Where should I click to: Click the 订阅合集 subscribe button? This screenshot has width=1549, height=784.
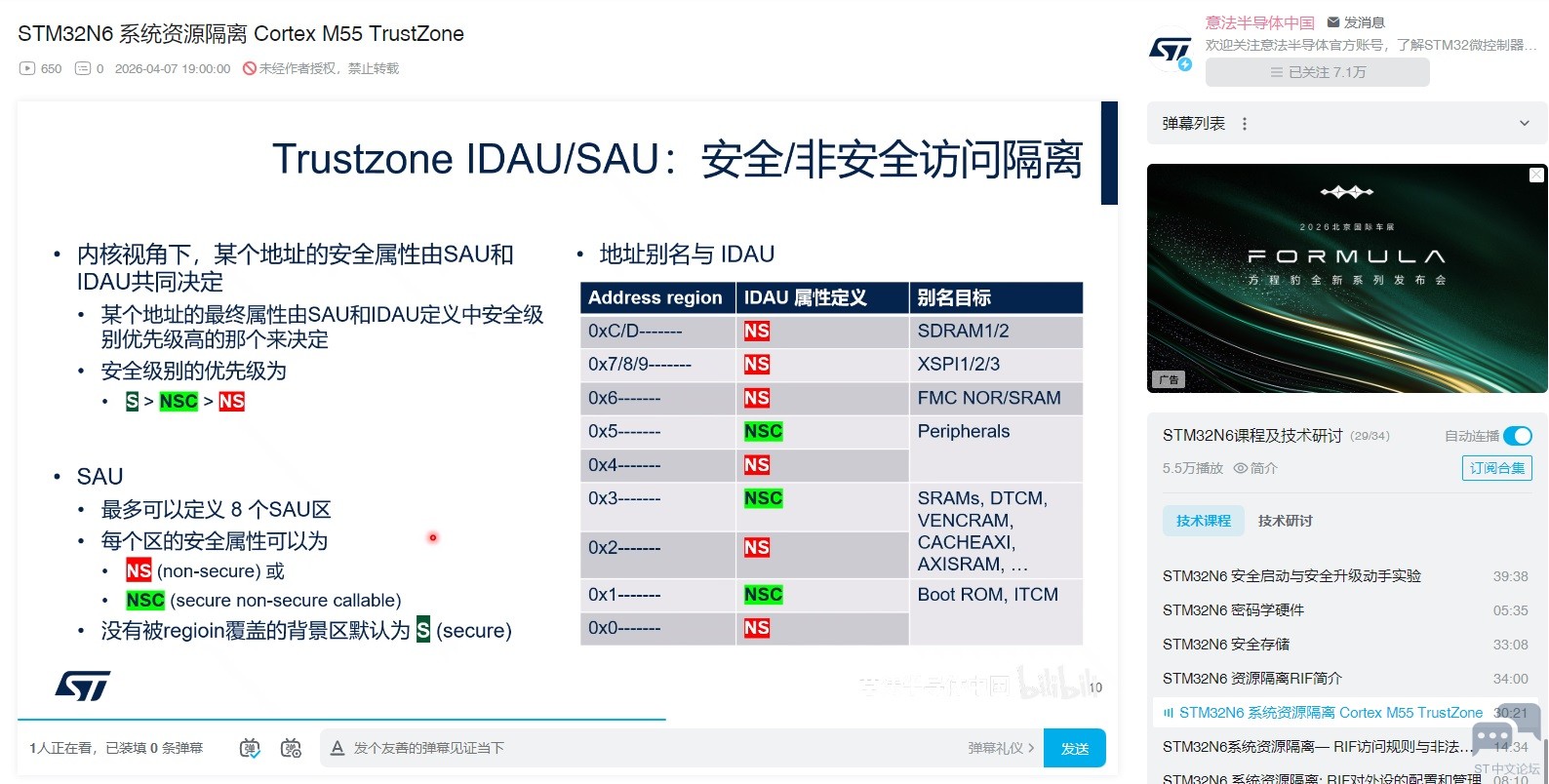coord(1497,468)
